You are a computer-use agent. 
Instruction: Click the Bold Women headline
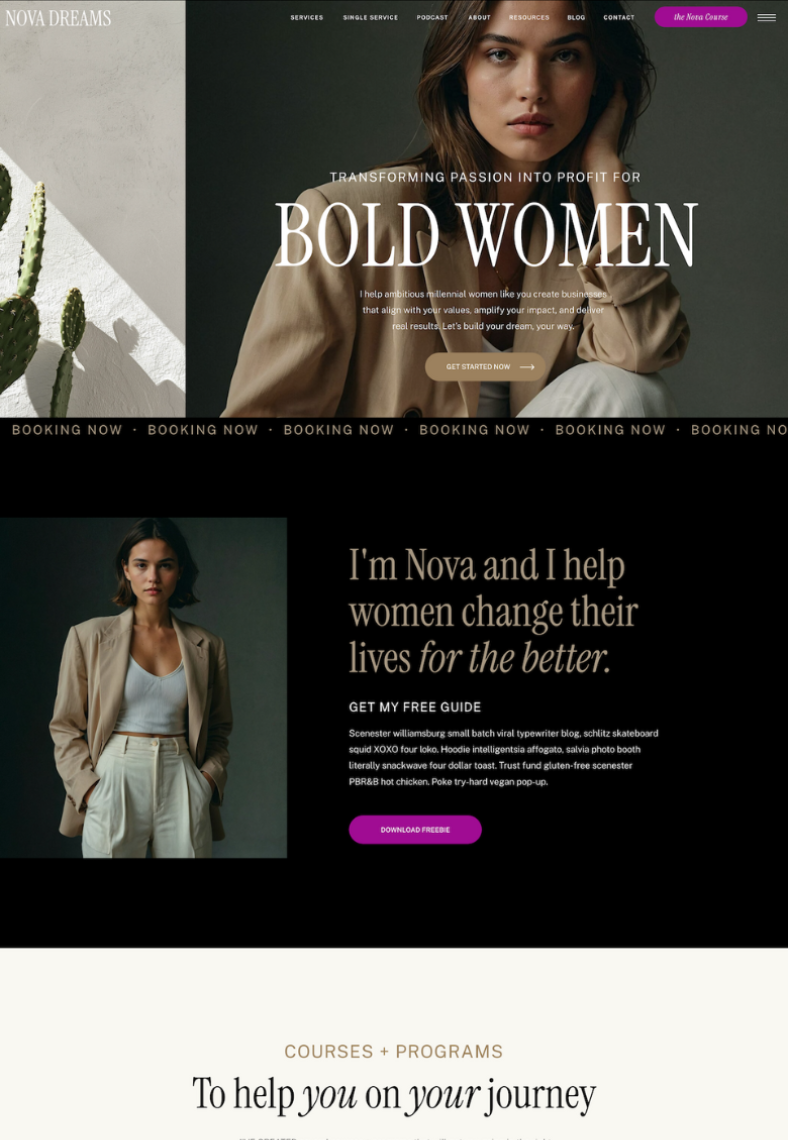pyautogui.click(x=486, y=234)
